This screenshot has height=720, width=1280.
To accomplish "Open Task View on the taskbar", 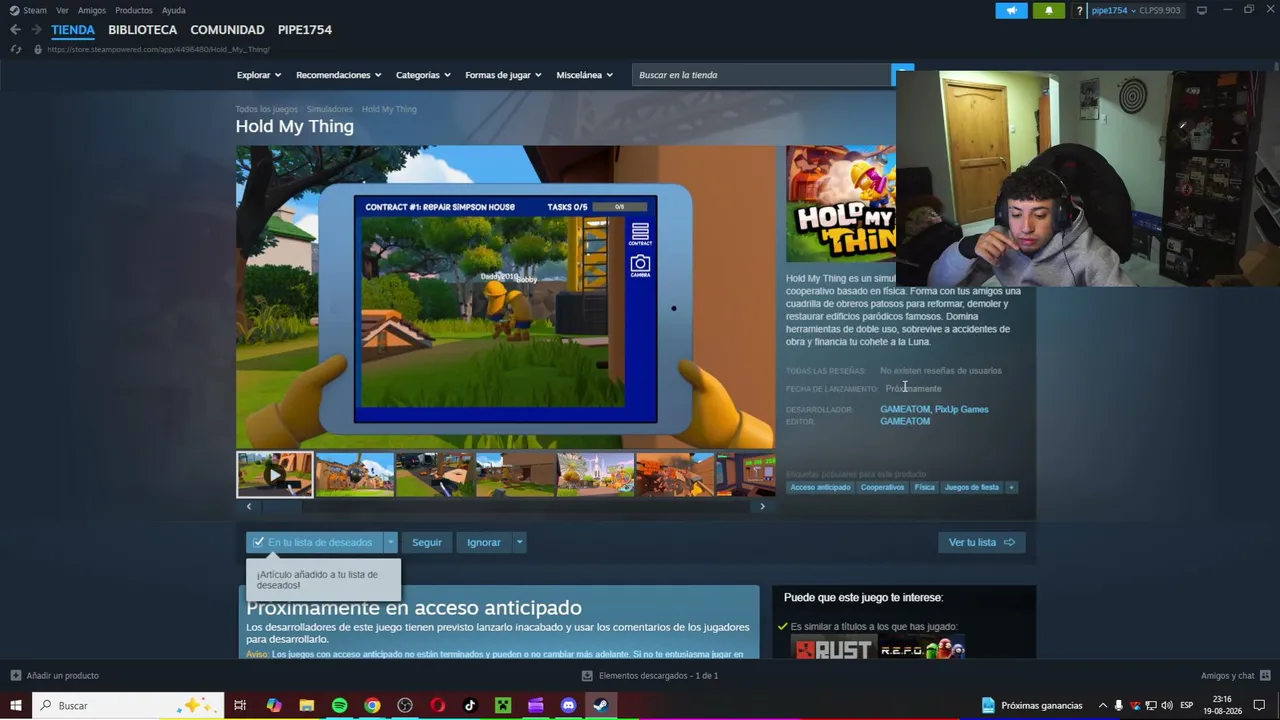I will (240, 706).
